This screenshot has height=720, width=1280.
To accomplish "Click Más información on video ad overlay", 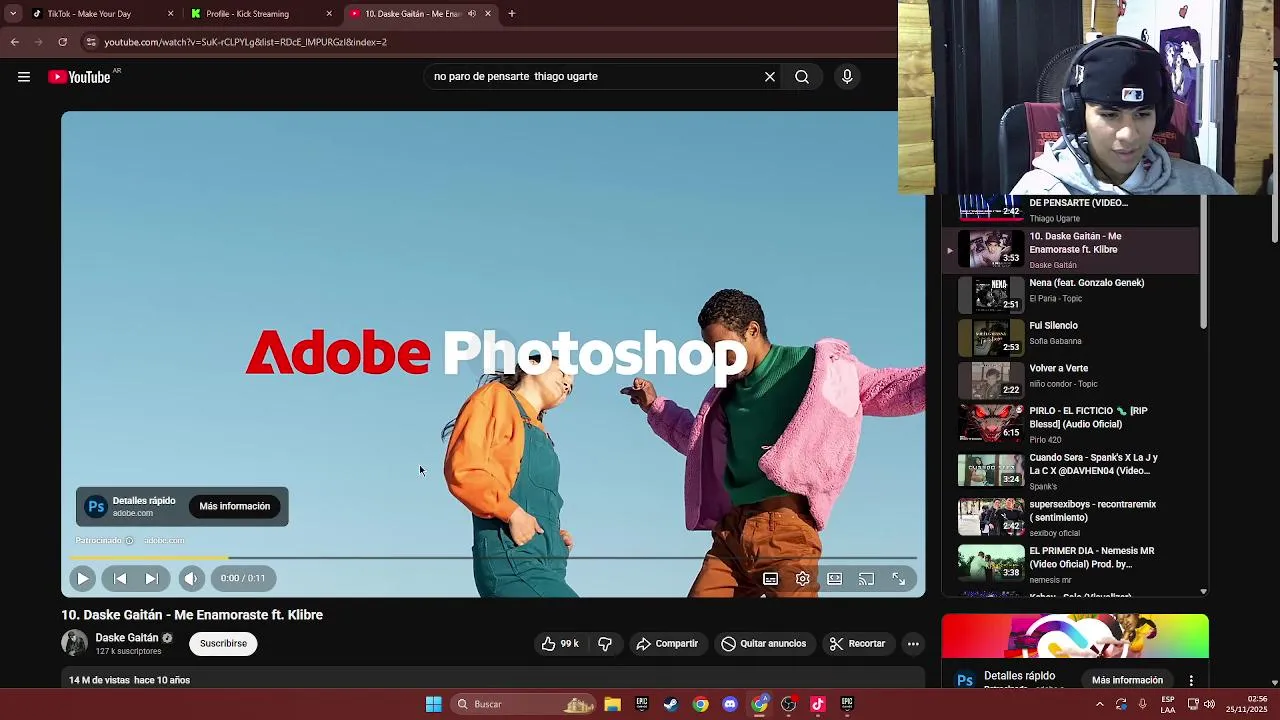I will pos(234,506).
